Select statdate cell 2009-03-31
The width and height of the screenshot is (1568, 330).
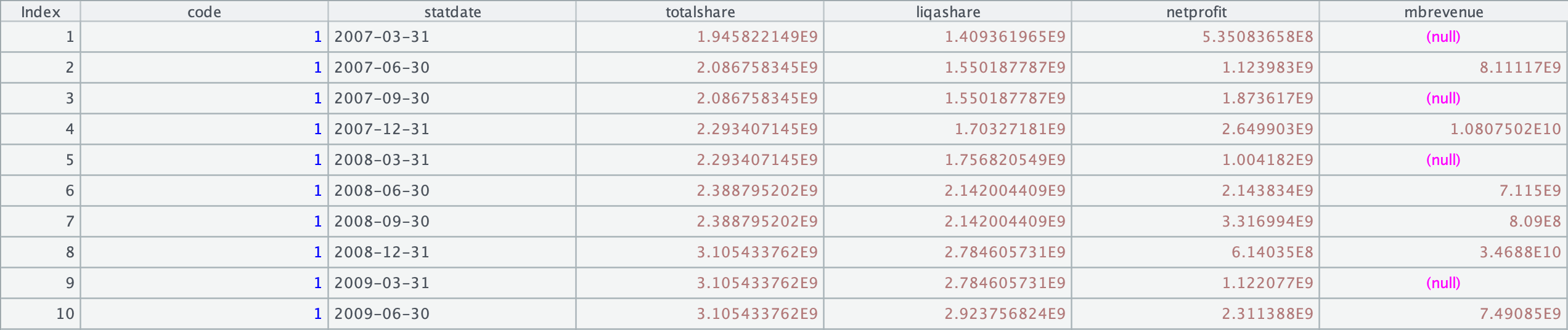pyautogui.click(x=452, y=283)
